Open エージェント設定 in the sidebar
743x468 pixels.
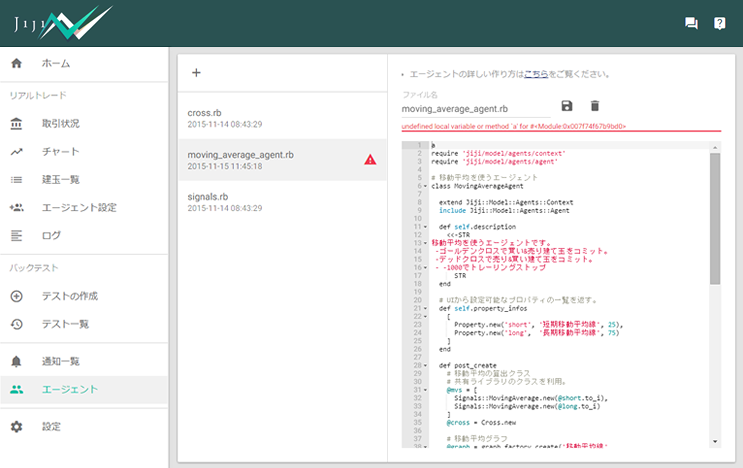(84, 207)
